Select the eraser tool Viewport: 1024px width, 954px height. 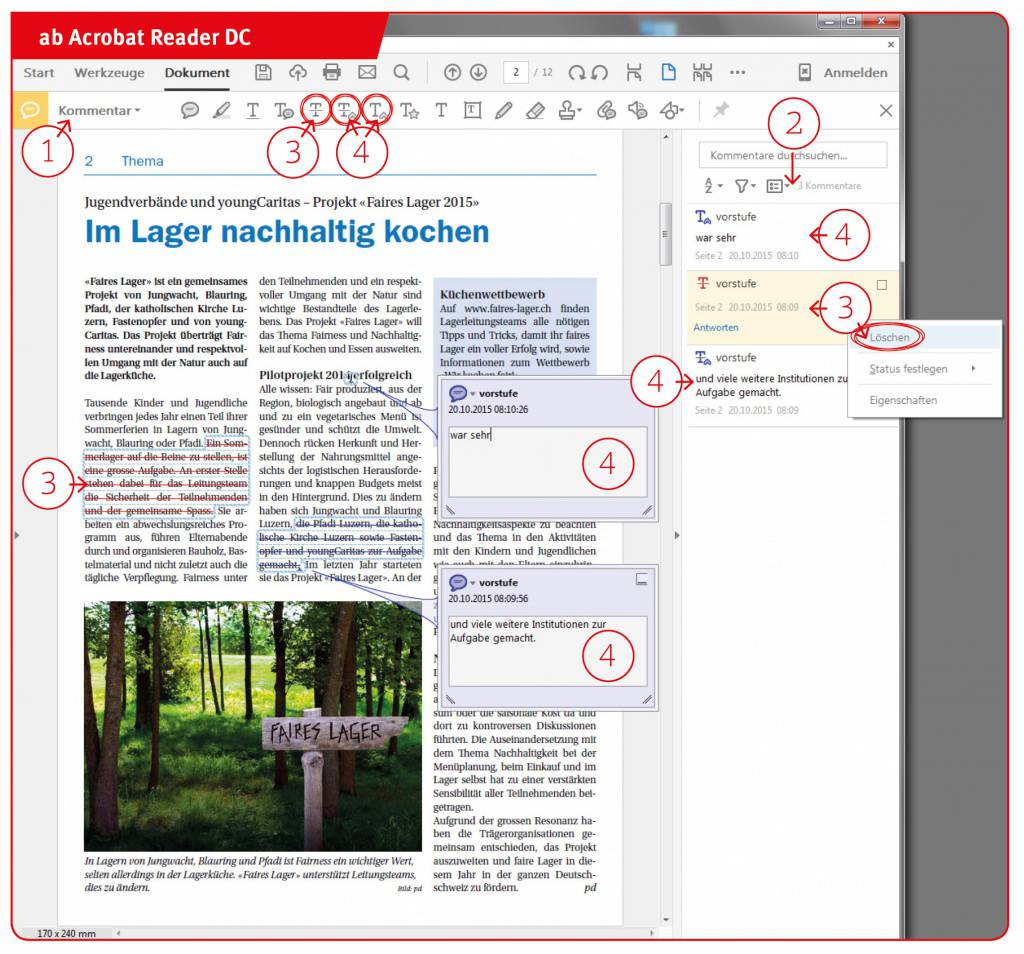click(x=535, y=110)
